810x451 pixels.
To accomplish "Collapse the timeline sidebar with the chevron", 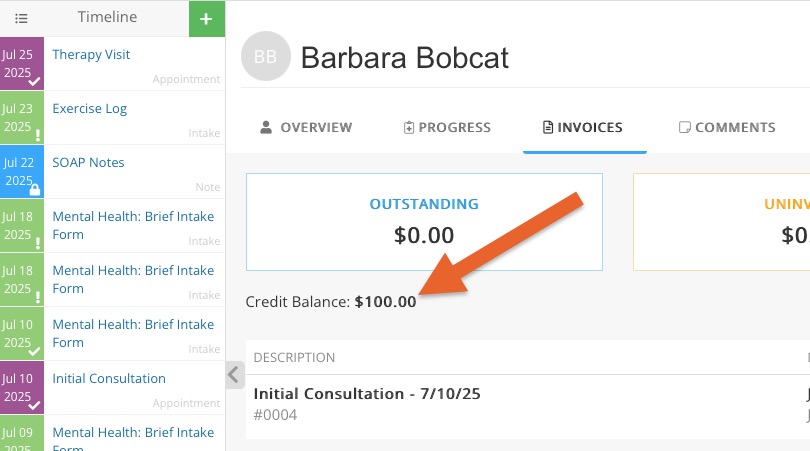I will point(235,375).
